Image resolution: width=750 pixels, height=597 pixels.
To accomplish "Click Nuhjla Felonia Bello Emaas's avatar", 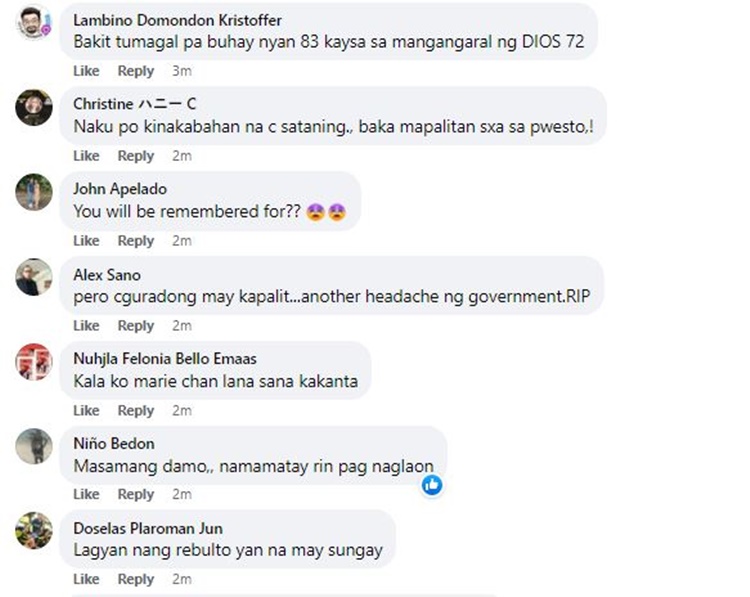I will 34,362.
